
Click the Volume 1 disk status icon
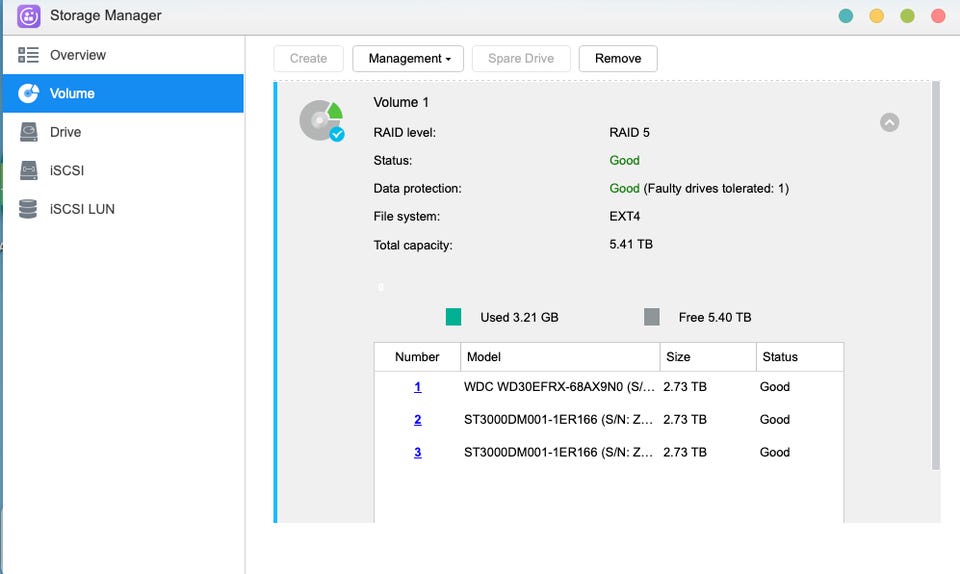click(x=321, y=120)
